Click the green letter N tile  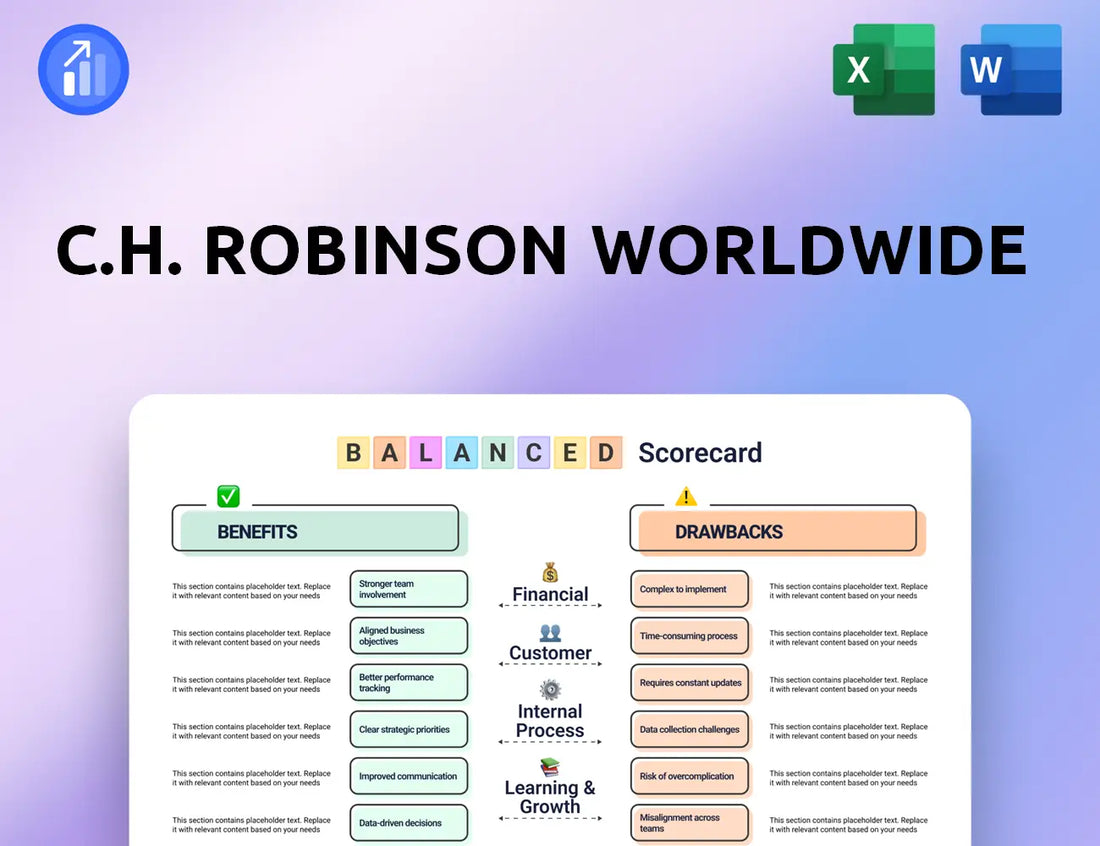pos(497,453)
